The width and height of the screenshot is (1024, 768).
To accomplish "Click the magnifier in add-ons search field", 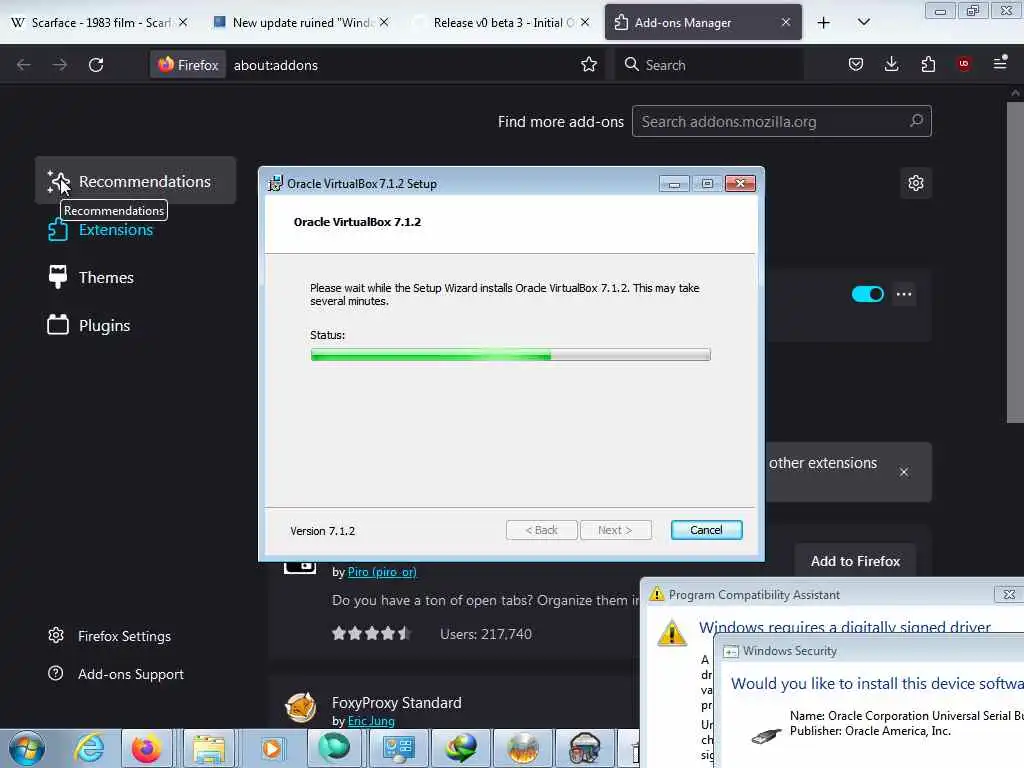I will 916,121.
